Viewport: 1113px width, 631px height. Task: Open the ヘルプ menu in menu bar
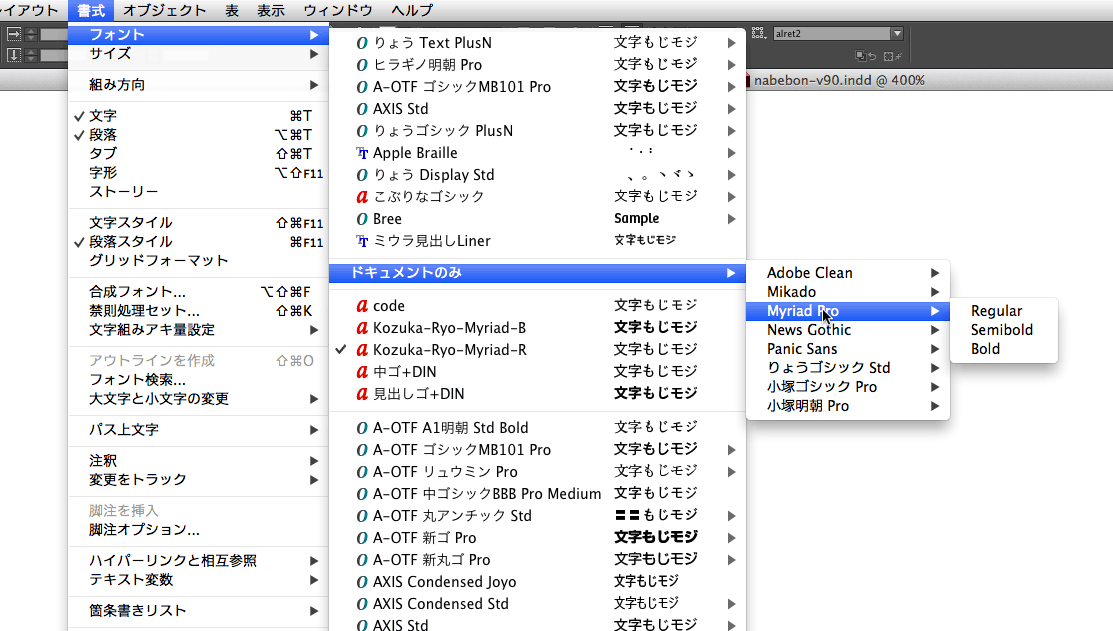pos(412,11)
